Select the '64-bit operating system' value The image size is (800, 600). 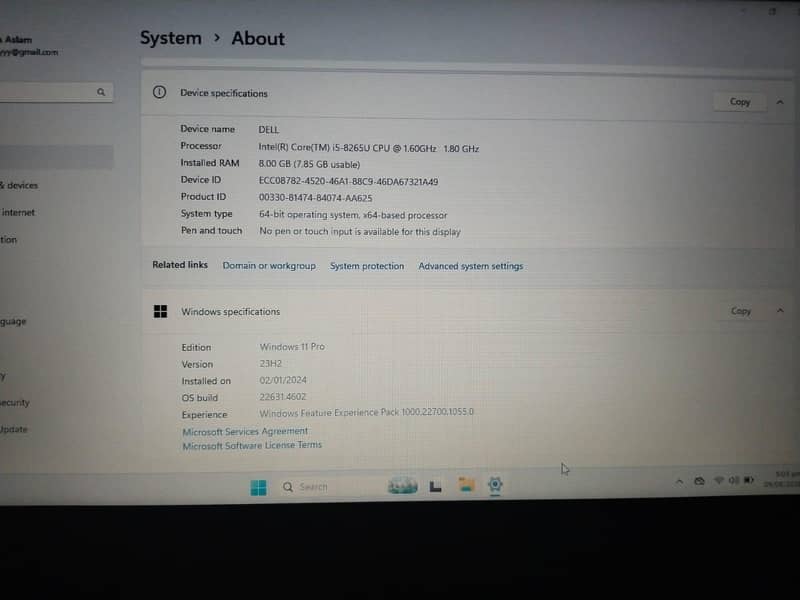click(353, 215)
